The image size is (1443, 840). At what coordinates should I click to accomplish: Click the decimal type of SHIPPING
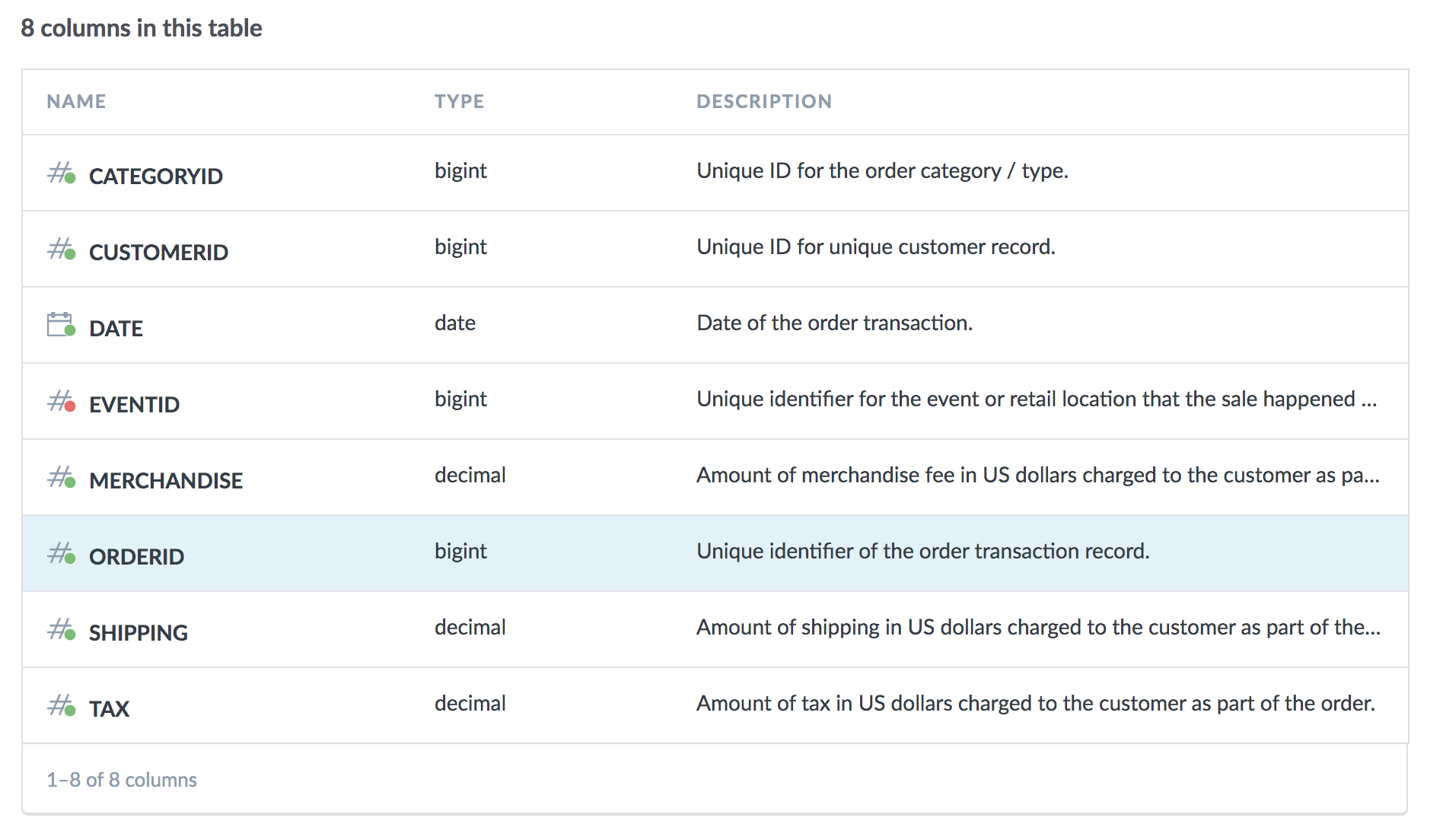[470, 627]
